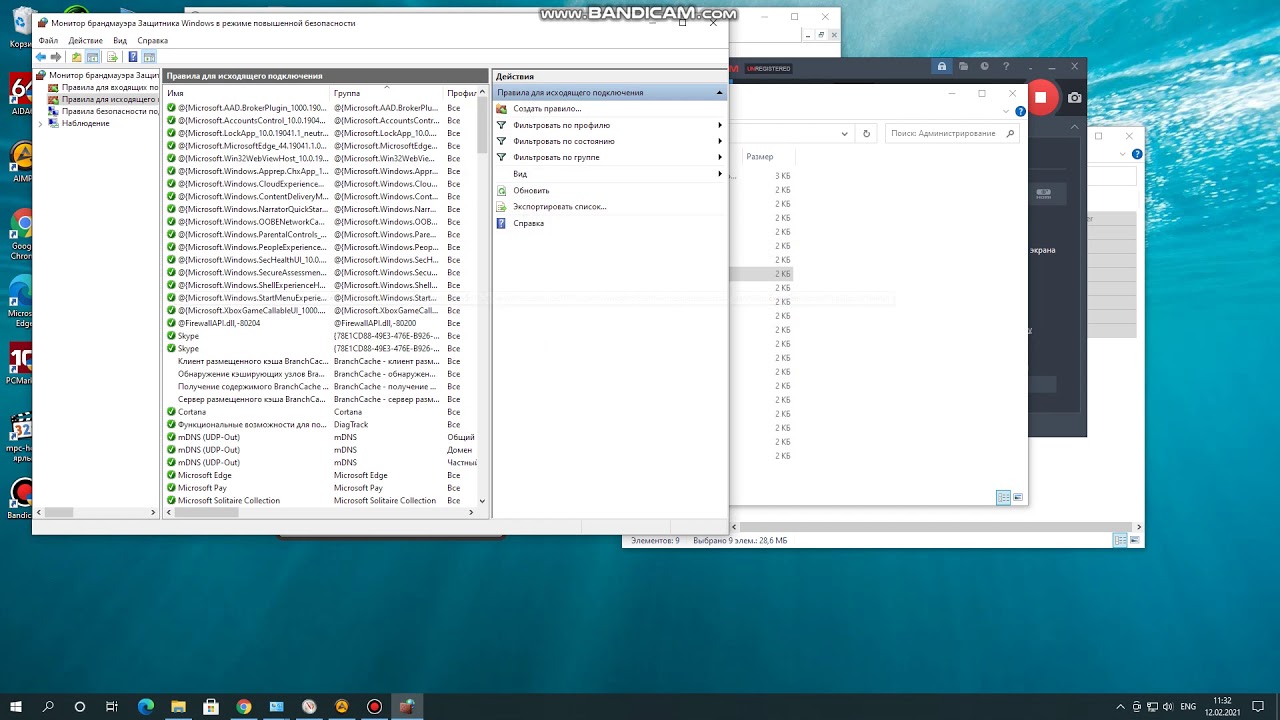Viewport: 1280px width, 720px height.
Task: Open Google Chrome from taskbar
Action: [243, 706]
